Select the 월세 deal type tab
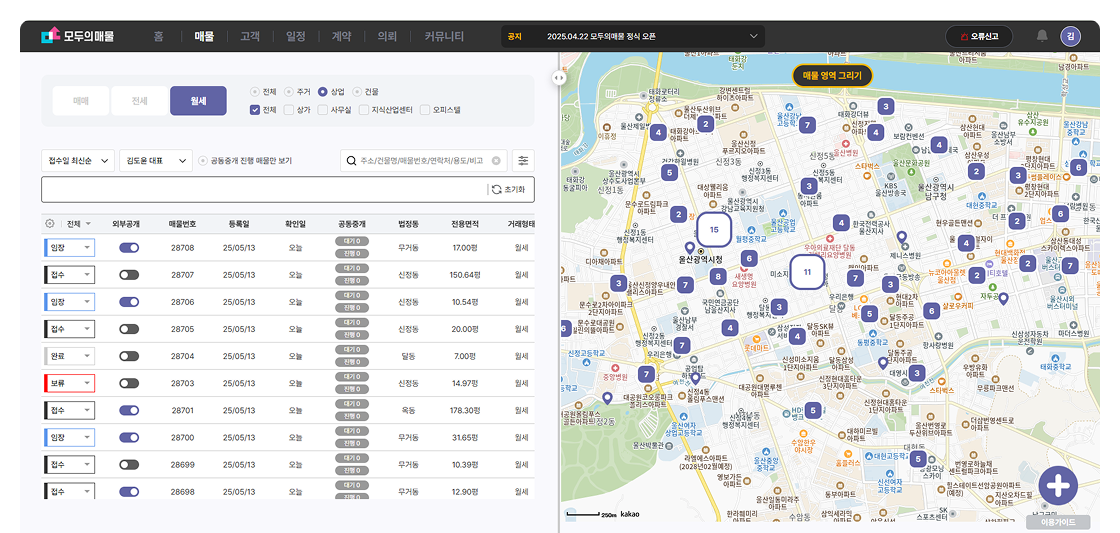Viewport: 1120px width, 533px height. tap(198, 101)
